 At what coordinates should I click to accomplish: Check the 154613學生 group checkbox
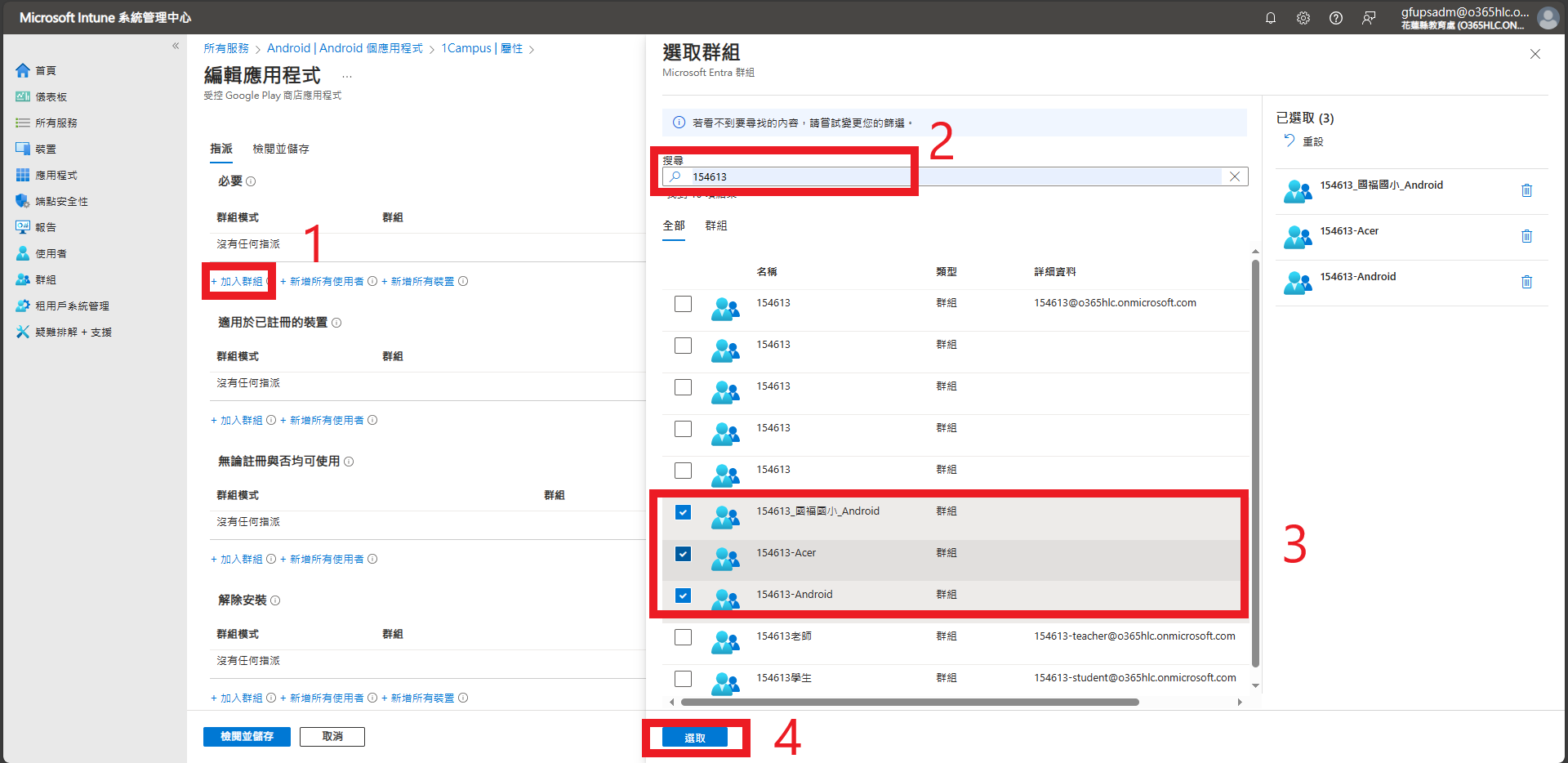click(684, 679)
